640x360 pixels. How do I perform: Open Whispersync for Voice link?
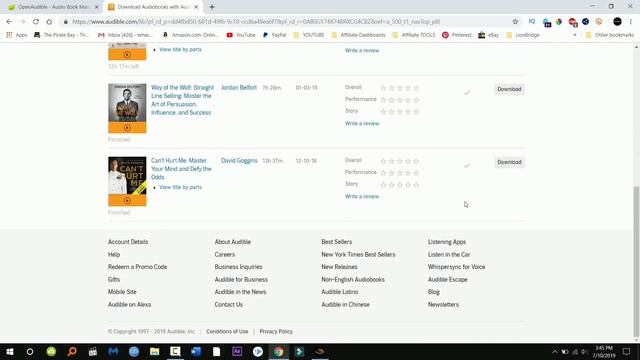456,267
